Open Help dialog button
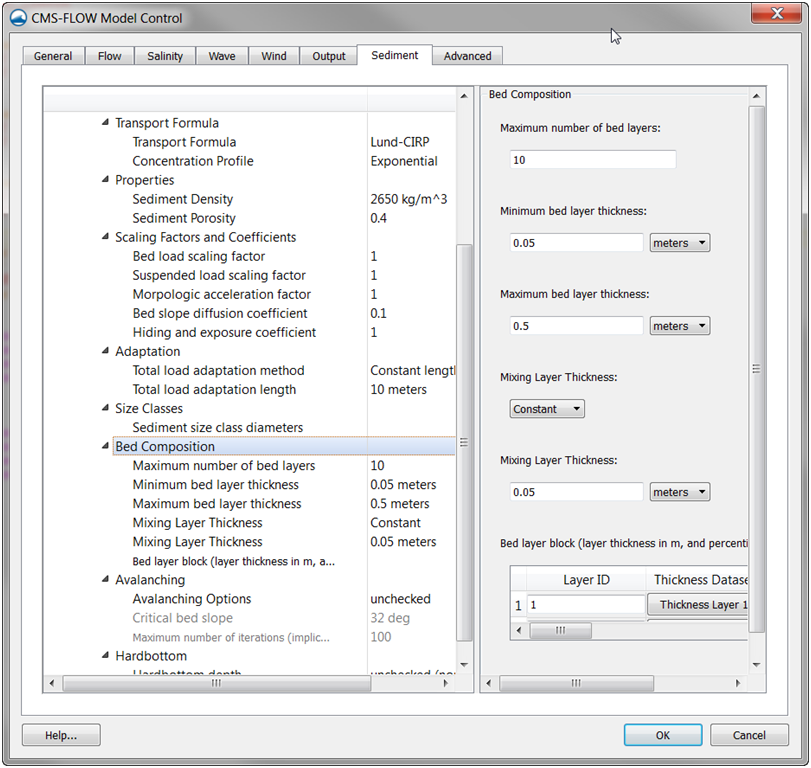 61,735
